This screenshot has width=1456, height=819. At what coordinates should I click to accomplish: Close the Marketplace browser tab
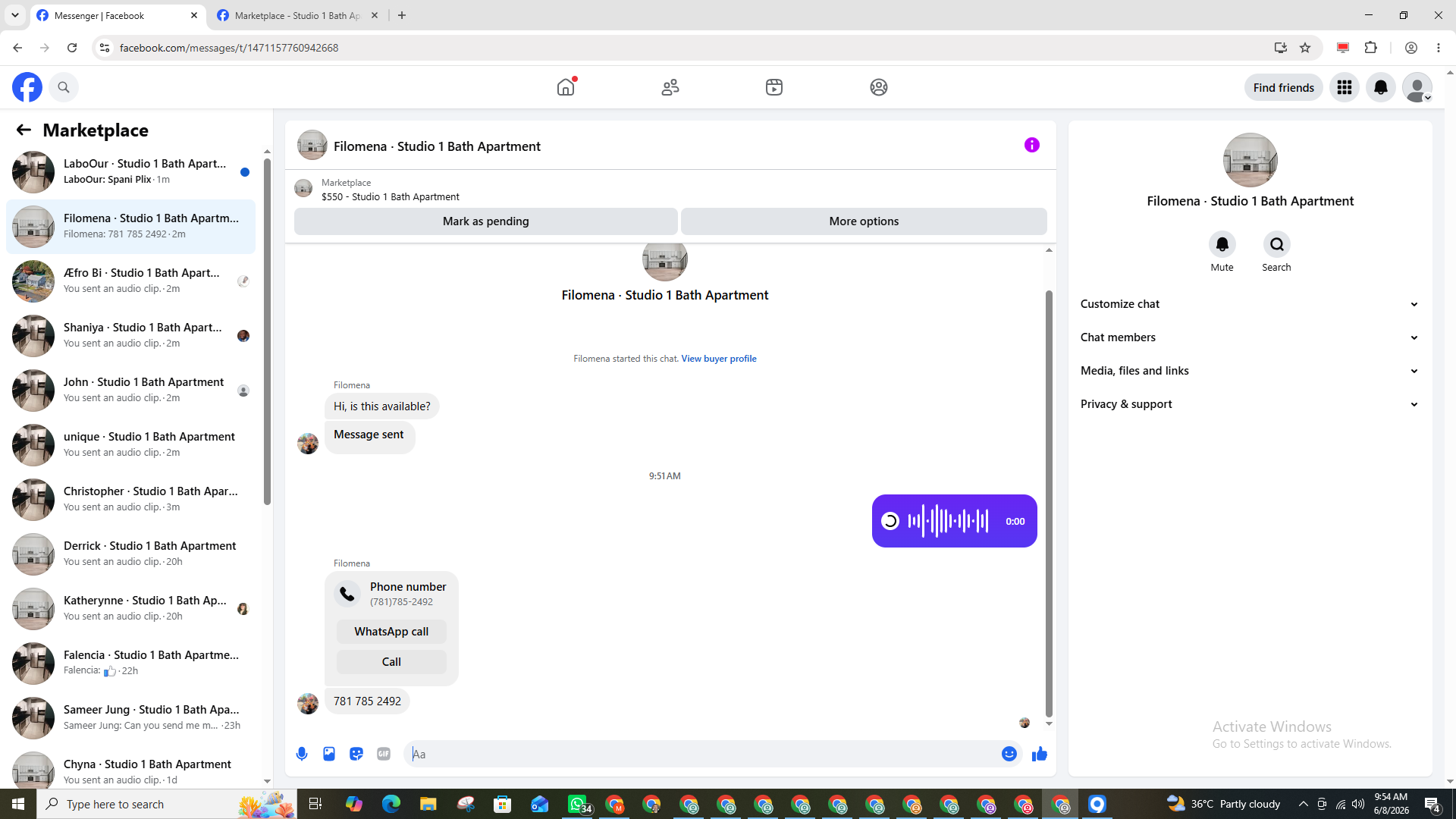pos(375,15)
